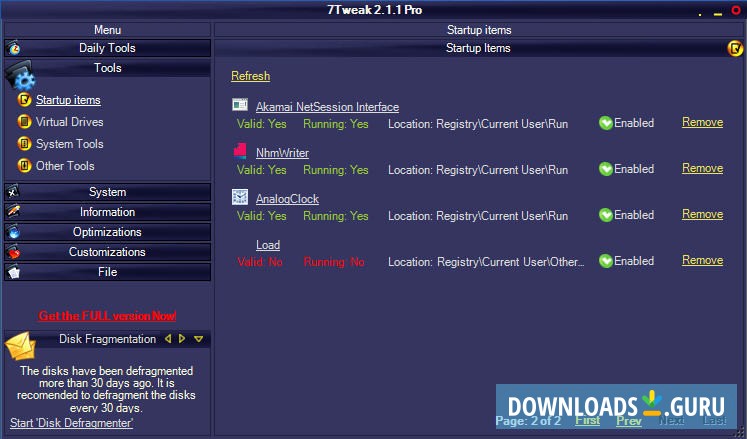The height and width of the screenshot is (439, 747).
Task: Open AnalogClock entry link
Action: pos(287,199)
